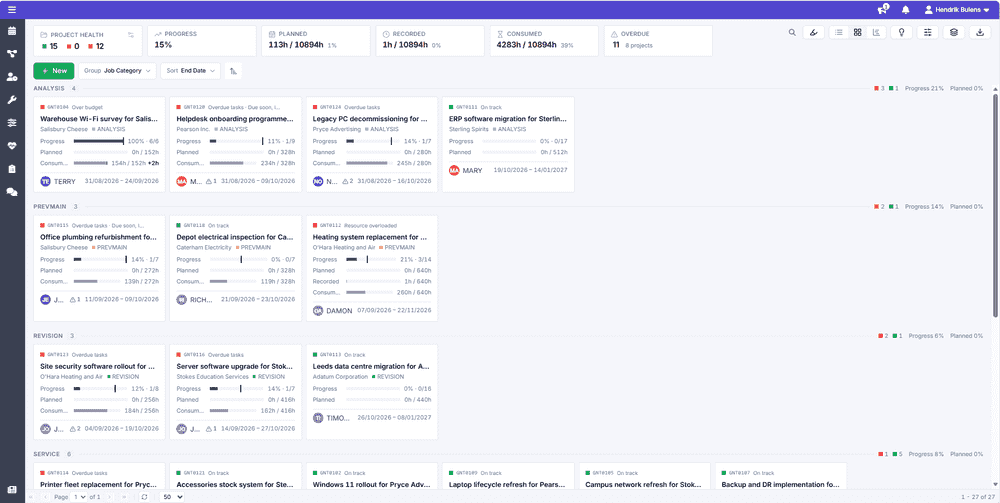Click the lightbulb tips icon

(x=901, y=33)
